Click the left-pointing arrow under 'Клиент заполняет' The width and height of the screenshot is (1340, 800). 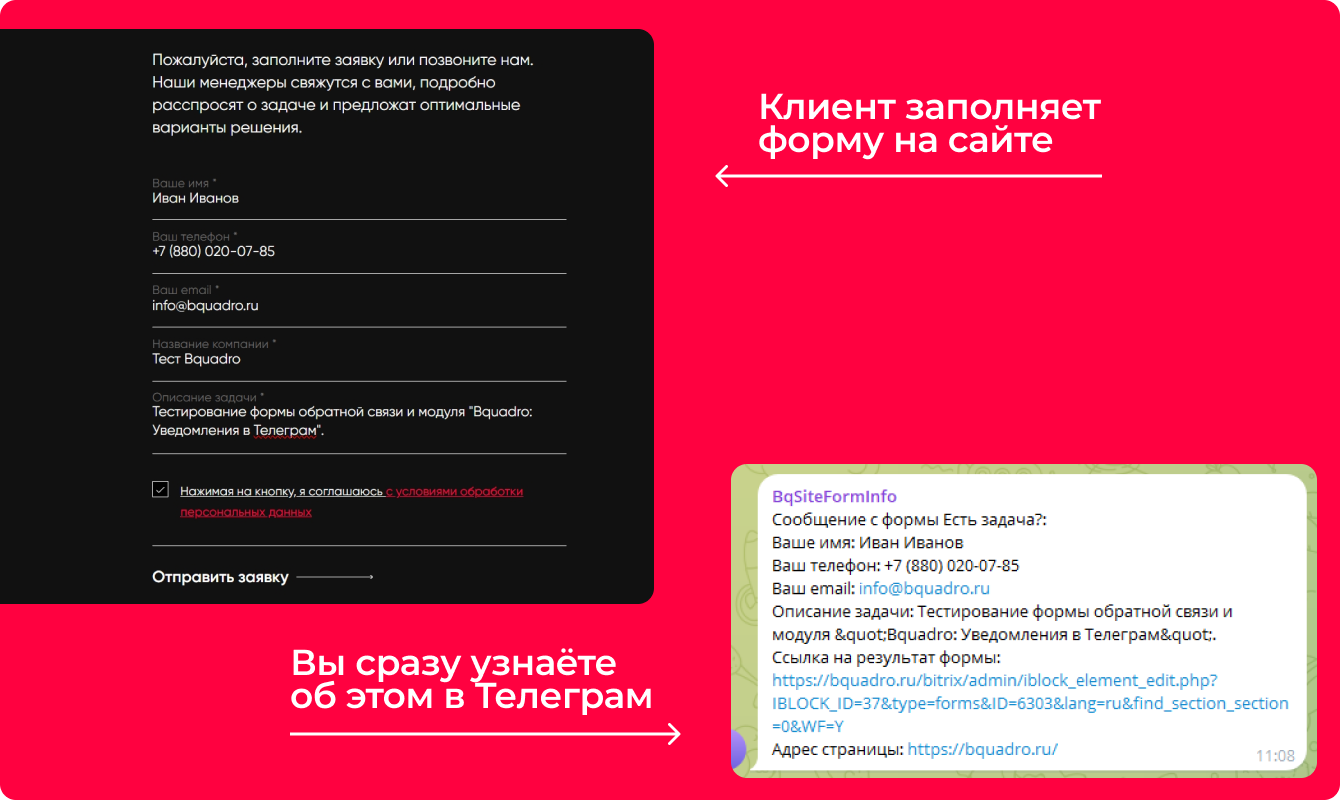click(907, 177)
